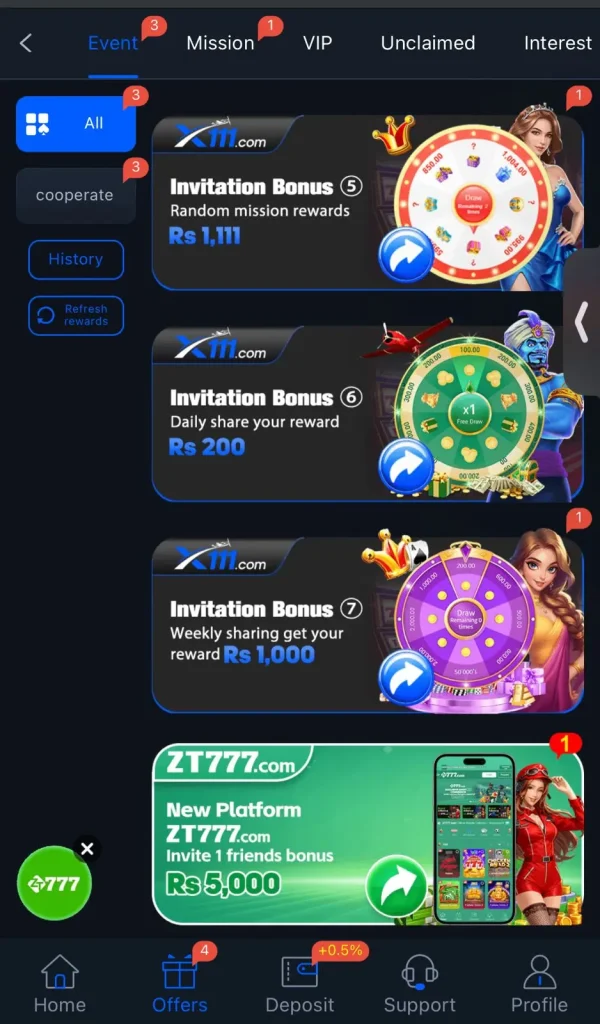Select the cooperate category filter

(x=76, y=195)
